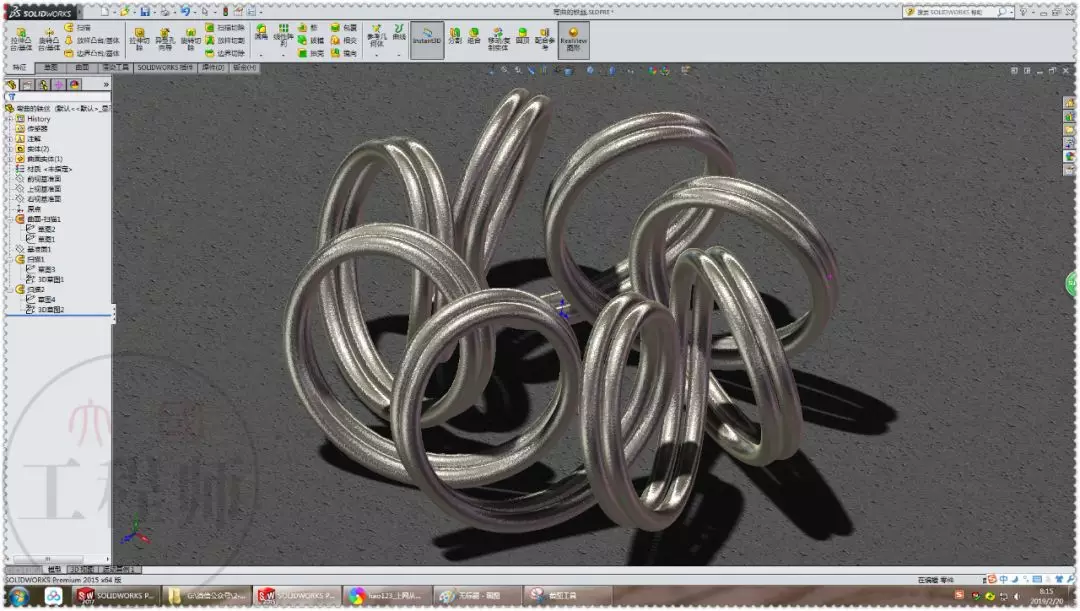Select the Intersect (相交) tool
The width and height of the screenshot is (1080, 611).
[x=344, y=41]
